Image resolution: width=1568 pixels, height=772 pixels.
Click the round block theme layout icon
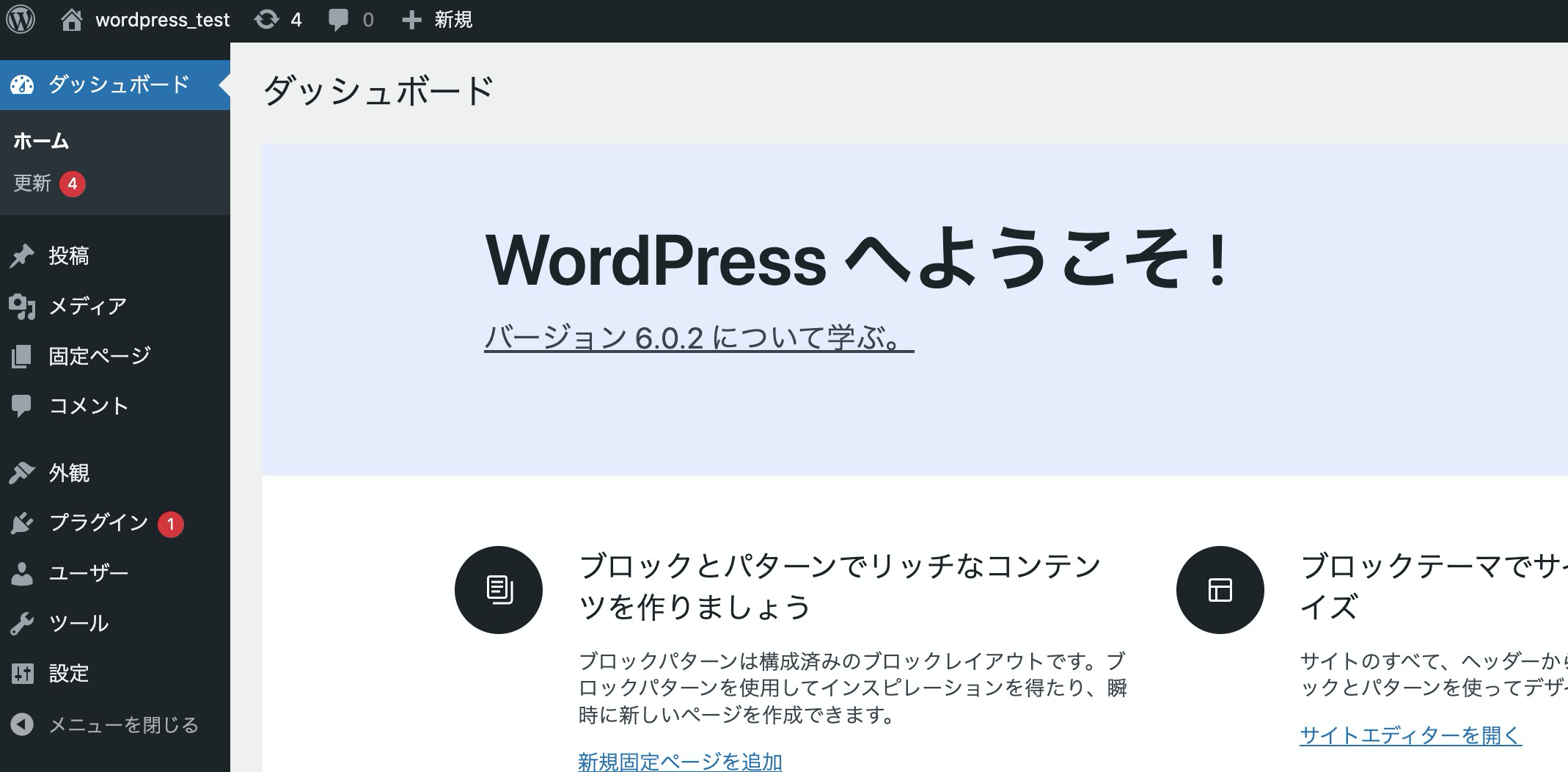[x=1220, y=590]
